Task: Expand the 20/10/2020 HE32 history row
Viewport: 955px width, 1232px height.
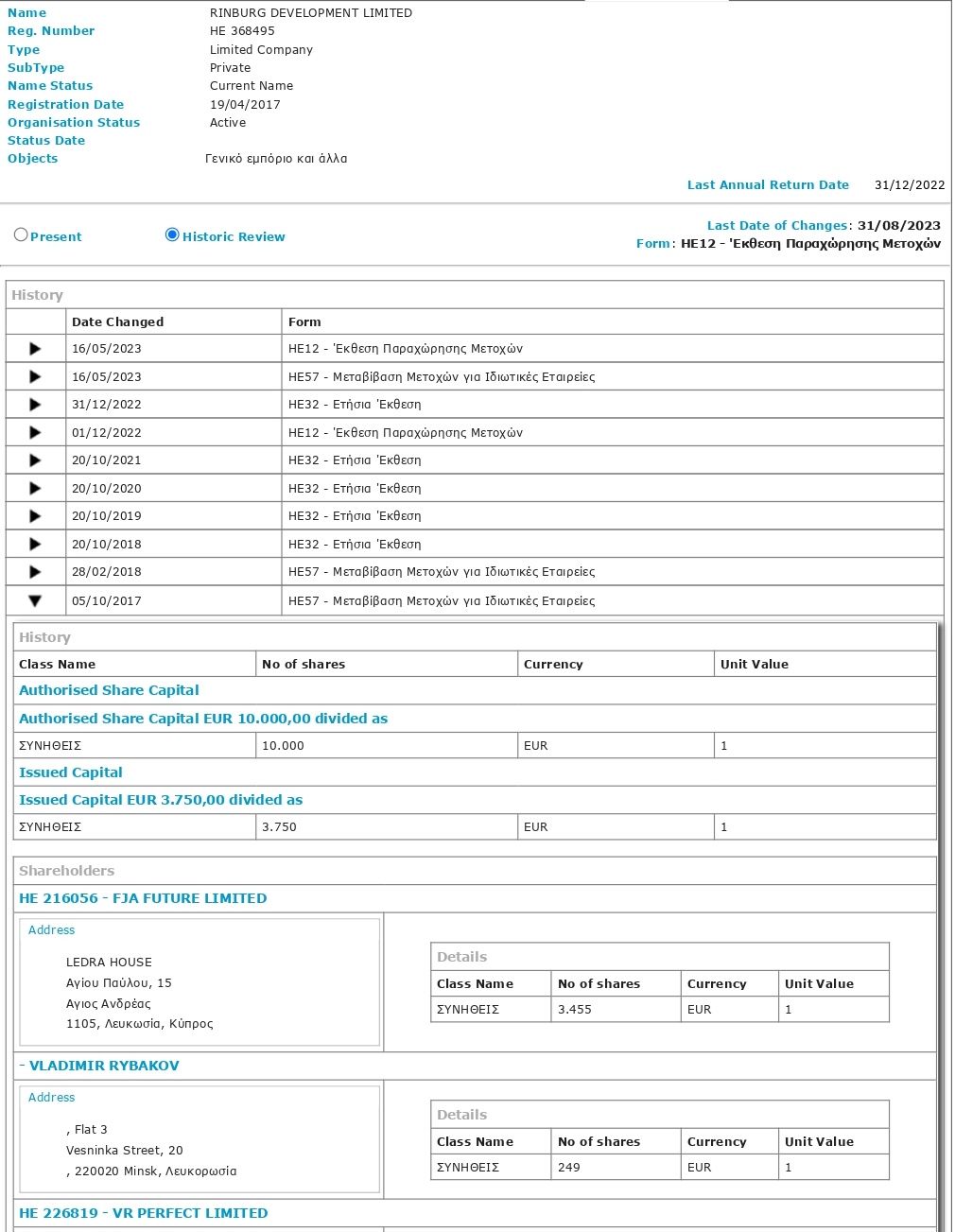Action: pos(35,488)
